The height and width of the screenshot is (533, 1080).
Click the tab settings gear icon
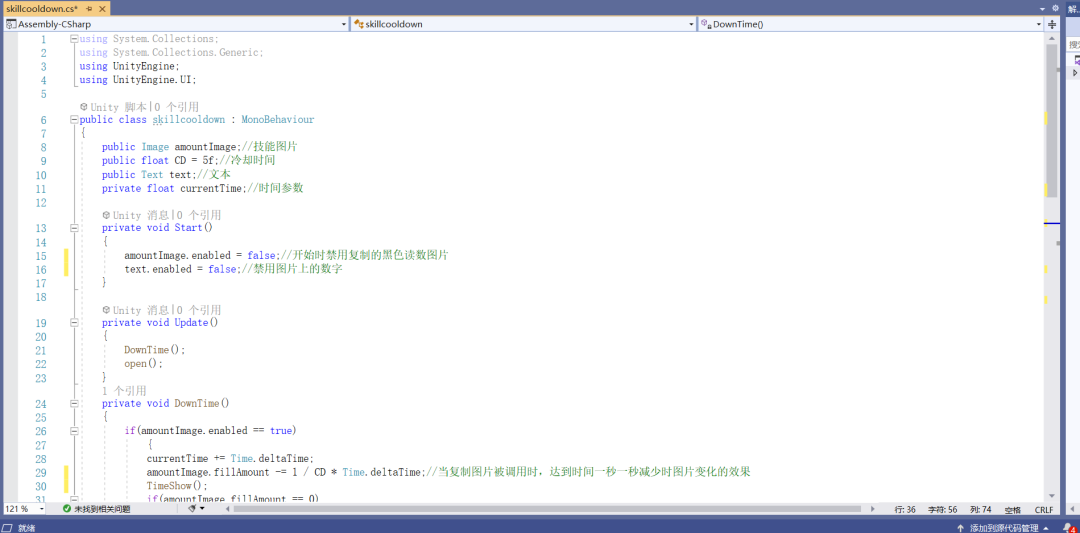pos(1055,8)
